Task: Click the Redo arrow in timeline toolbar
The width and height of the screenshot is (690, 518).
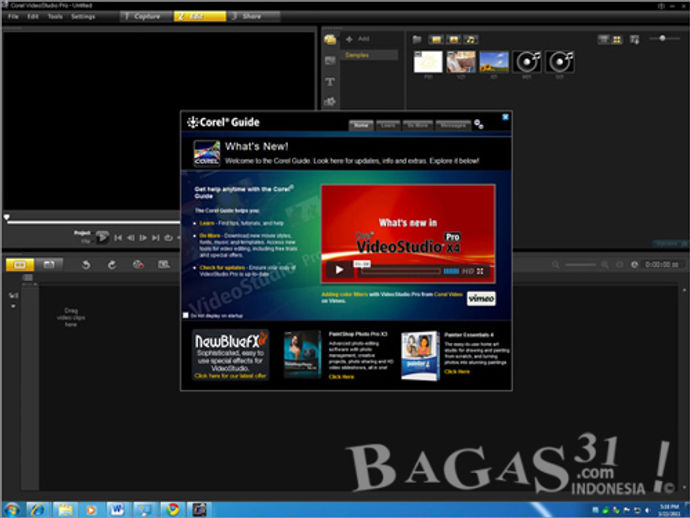Action: 112,265
